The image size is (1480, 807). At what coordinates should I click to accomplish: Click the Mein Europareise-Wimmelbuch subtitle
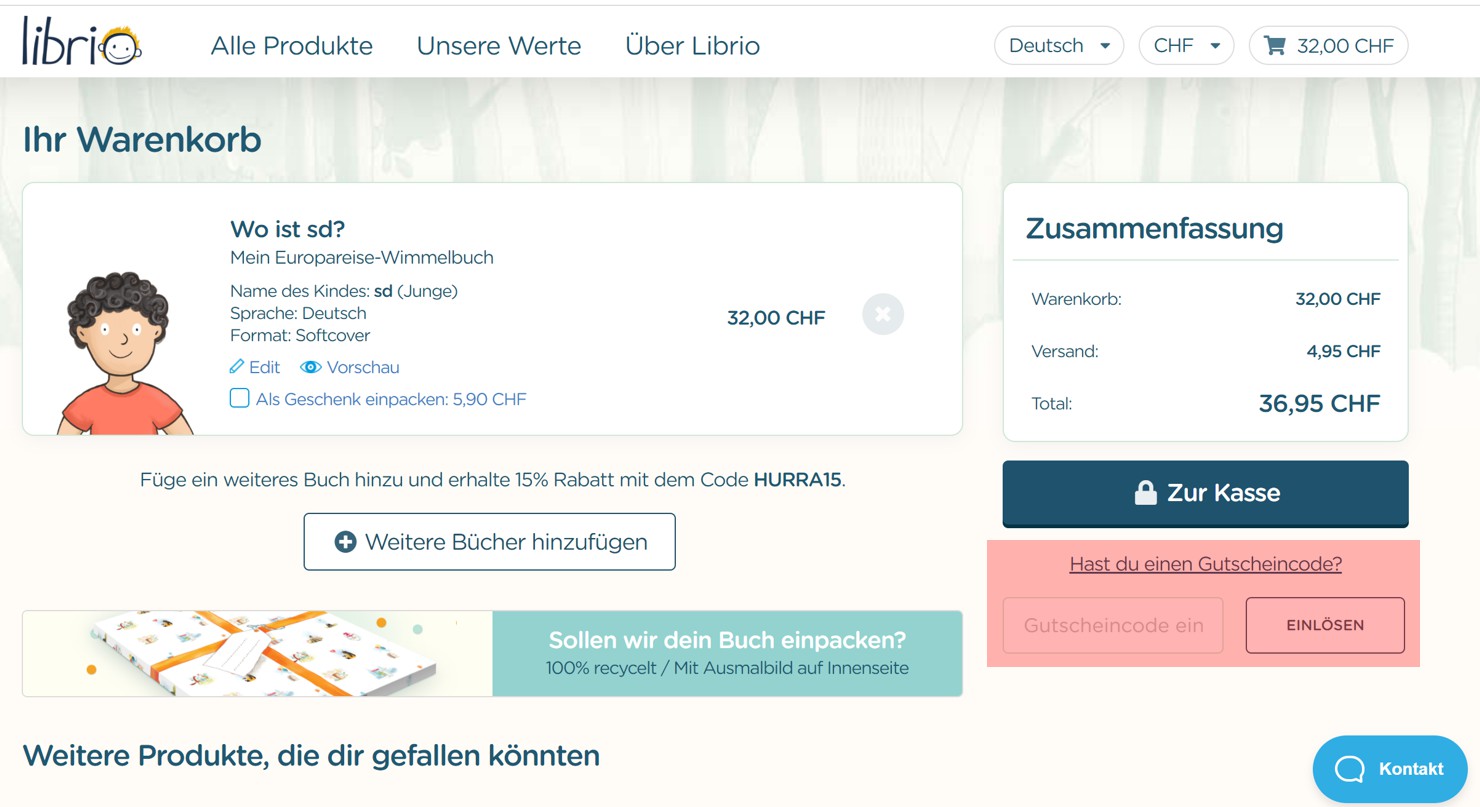pos(362,257)
